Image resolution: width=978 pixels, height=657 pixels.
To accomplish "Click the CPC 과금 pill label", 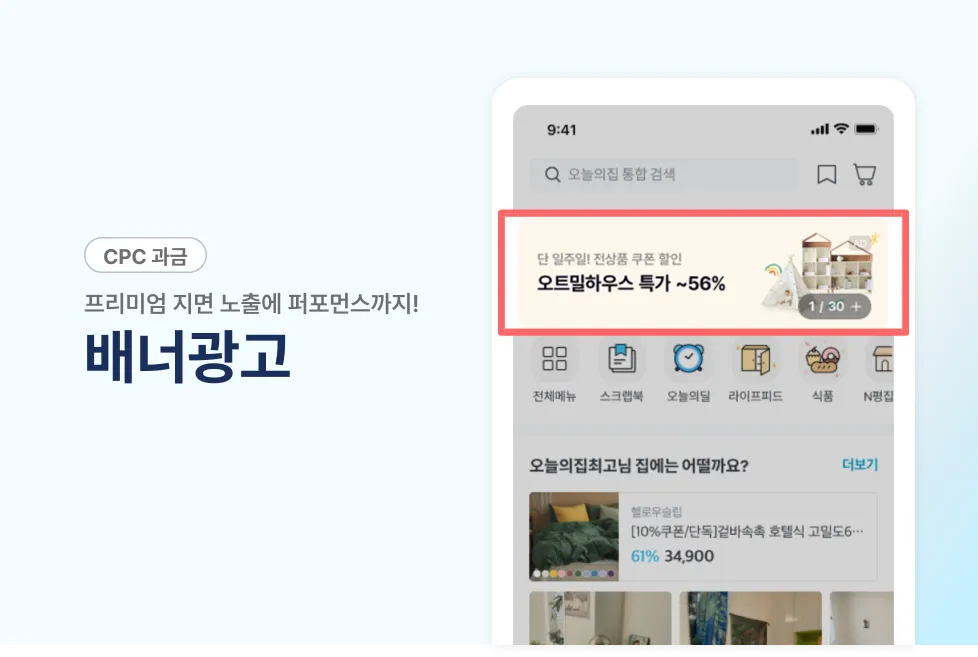I will [x=145, y=255].
